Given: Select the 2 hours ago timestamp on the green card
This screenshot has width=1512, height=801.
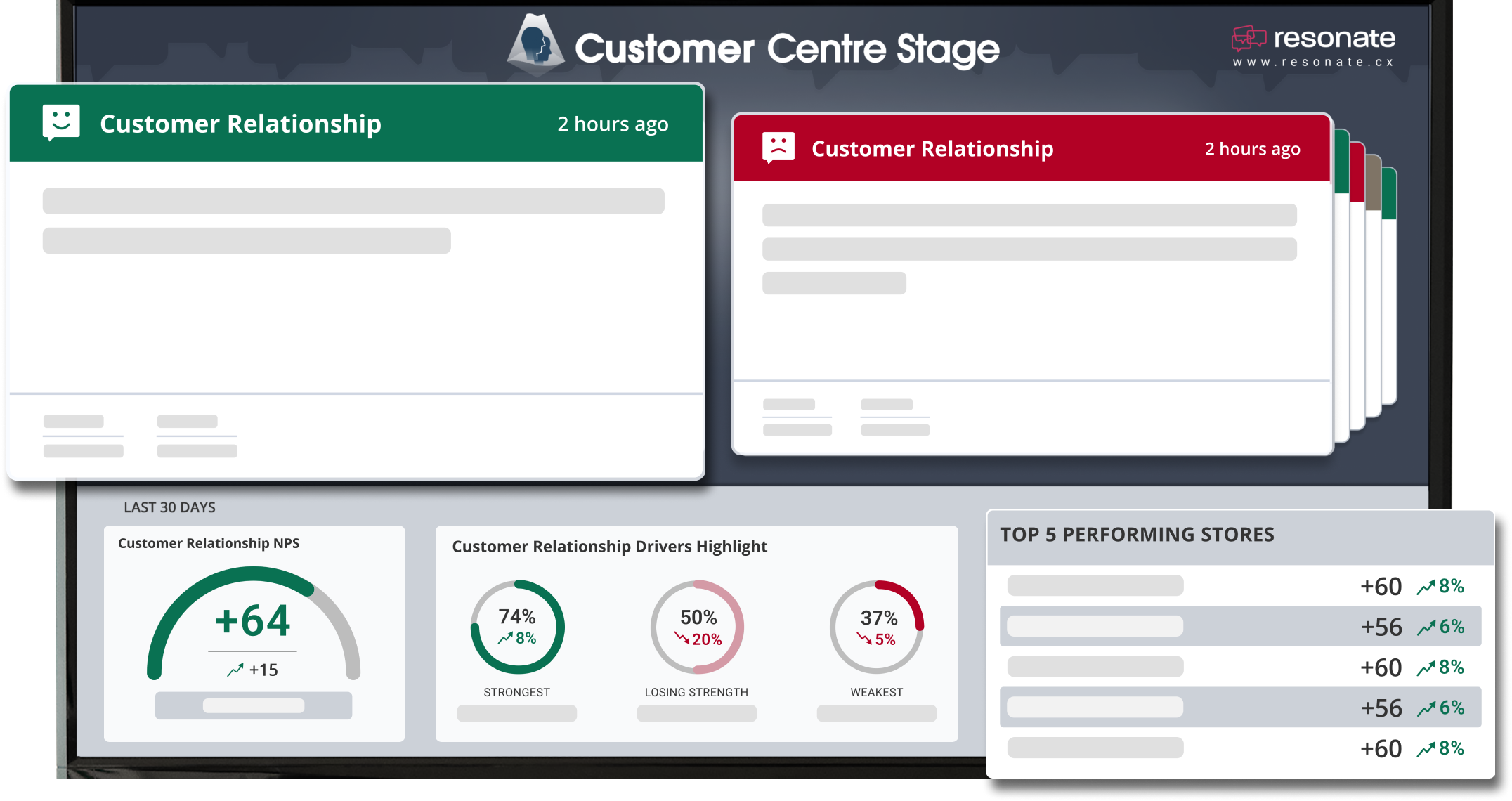Looking at the screenshot, I should tap(613, 124).
